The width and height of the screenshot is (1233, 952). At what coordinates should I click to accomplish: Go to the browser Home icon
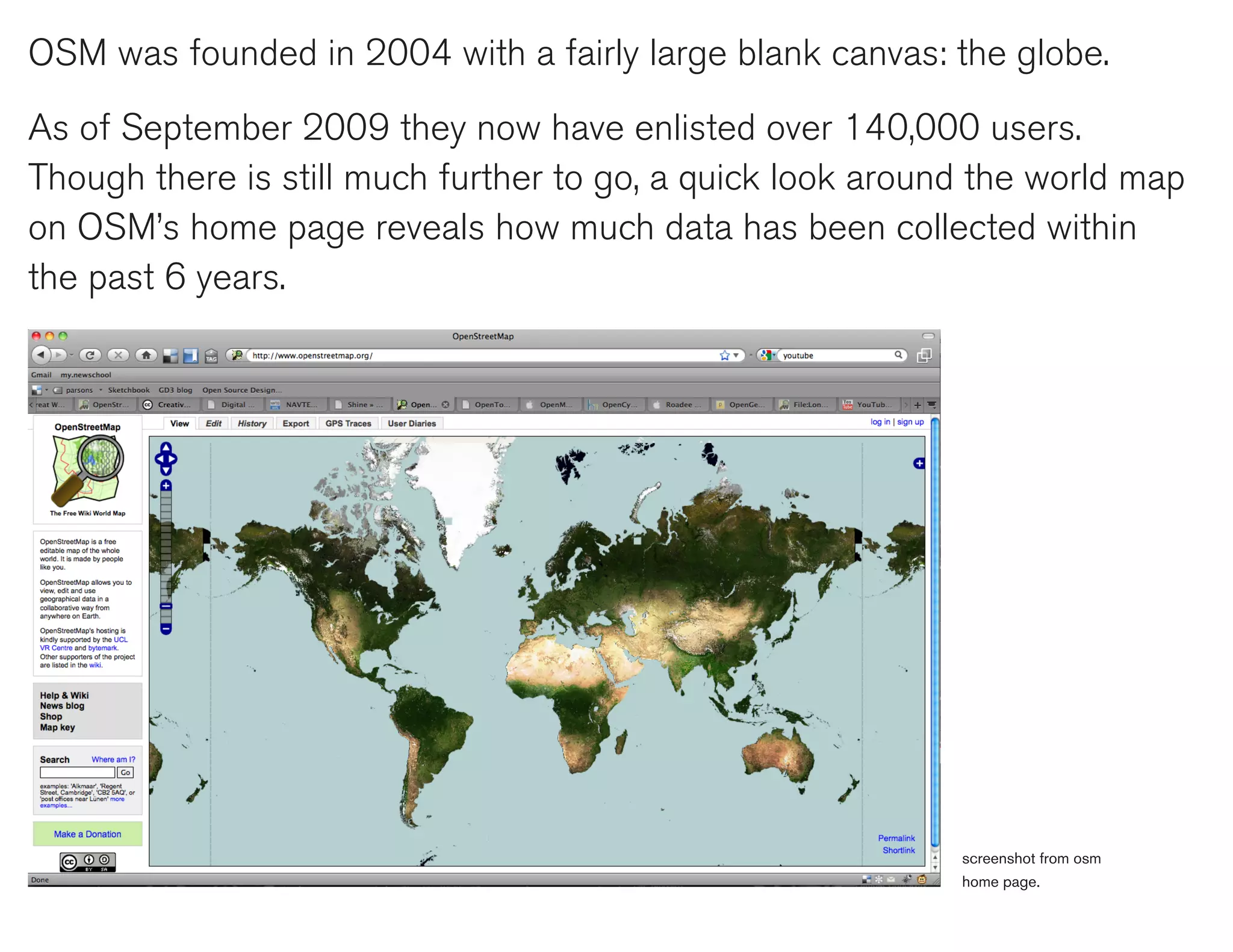[x=146, y=355]
